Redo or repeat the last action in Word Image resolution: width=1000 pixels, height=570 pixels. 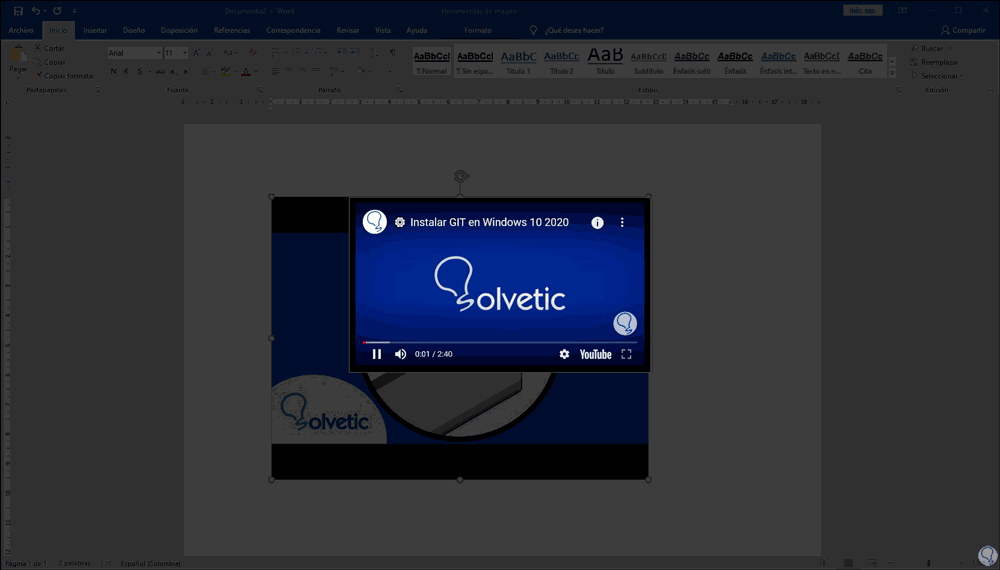click(57, 11)
